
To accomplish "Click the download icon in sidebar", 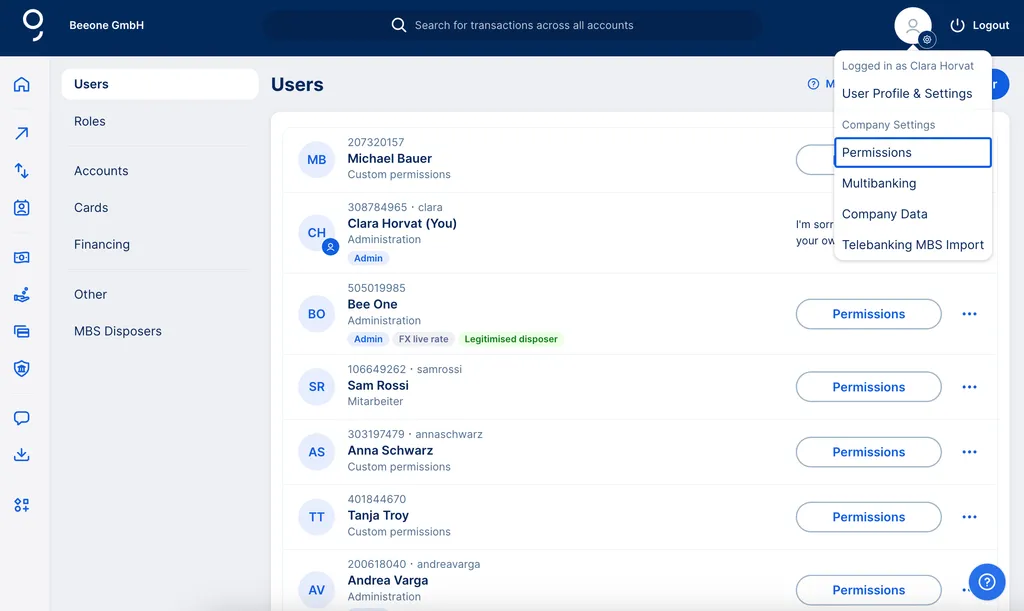I will pos(21,455).
